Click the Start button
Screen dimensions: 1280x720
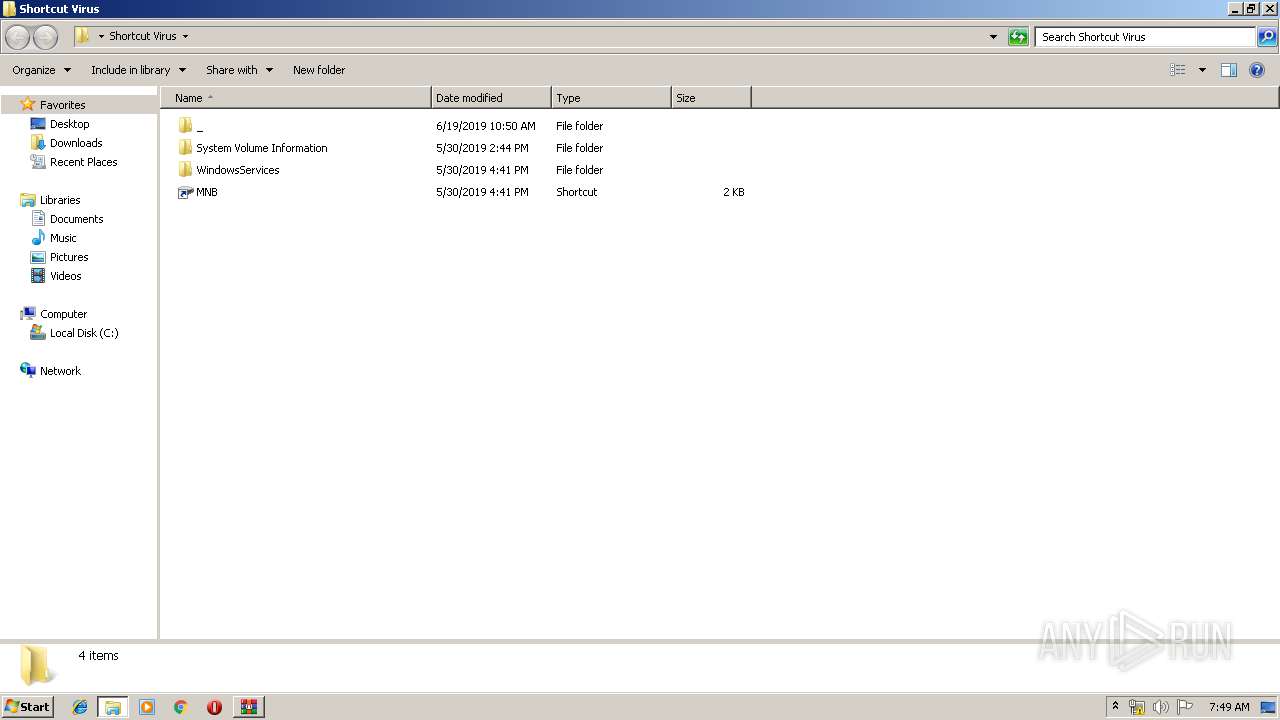(x=27, y=707)
